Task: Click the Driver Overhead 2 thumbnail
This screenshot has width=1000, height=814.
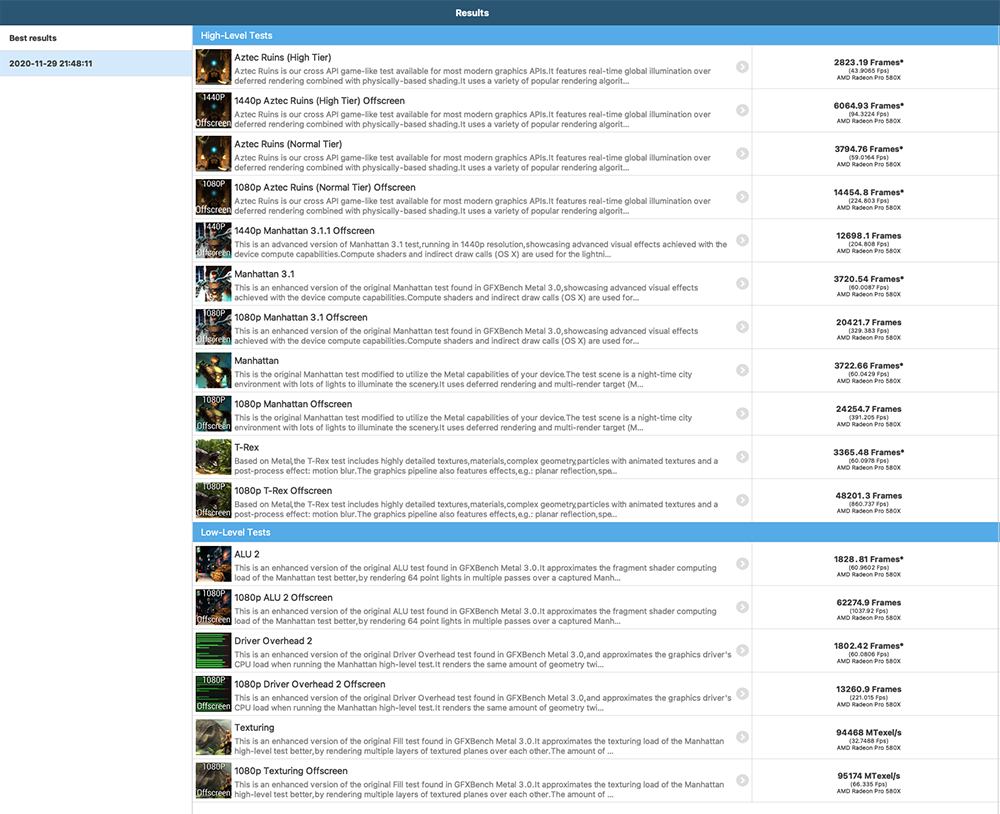Action: pos(214,651)
